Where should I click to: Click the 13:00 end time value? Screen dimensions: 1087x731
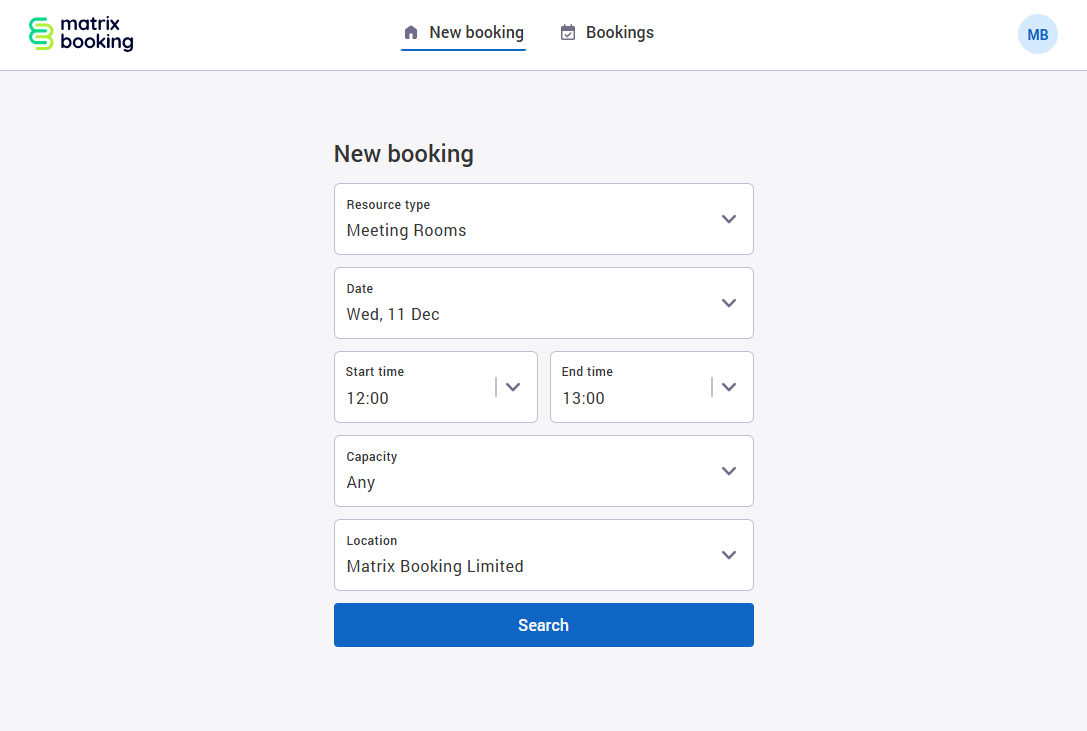[583, 398]
